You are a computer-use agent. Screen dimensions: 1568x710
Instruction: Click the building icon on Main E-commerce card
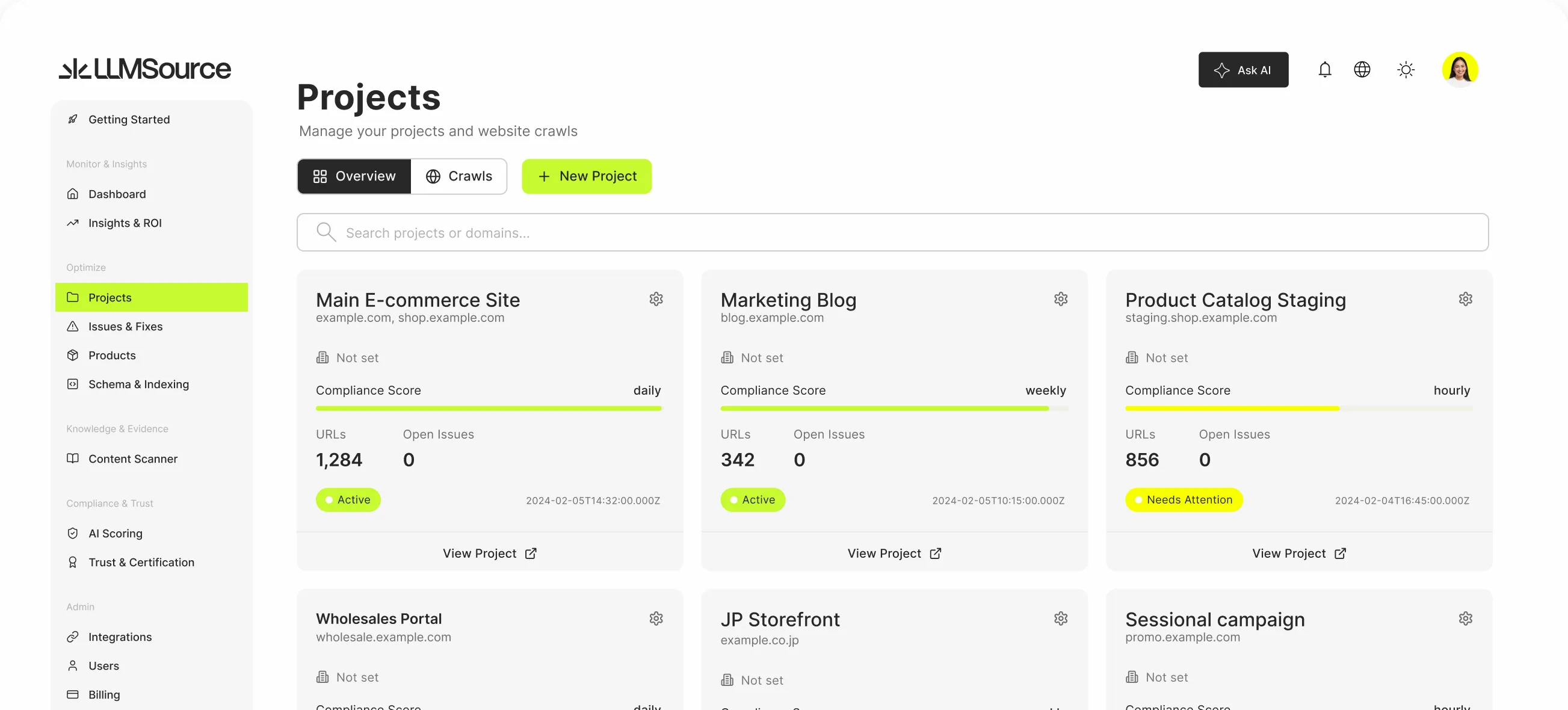coord(322,357)
